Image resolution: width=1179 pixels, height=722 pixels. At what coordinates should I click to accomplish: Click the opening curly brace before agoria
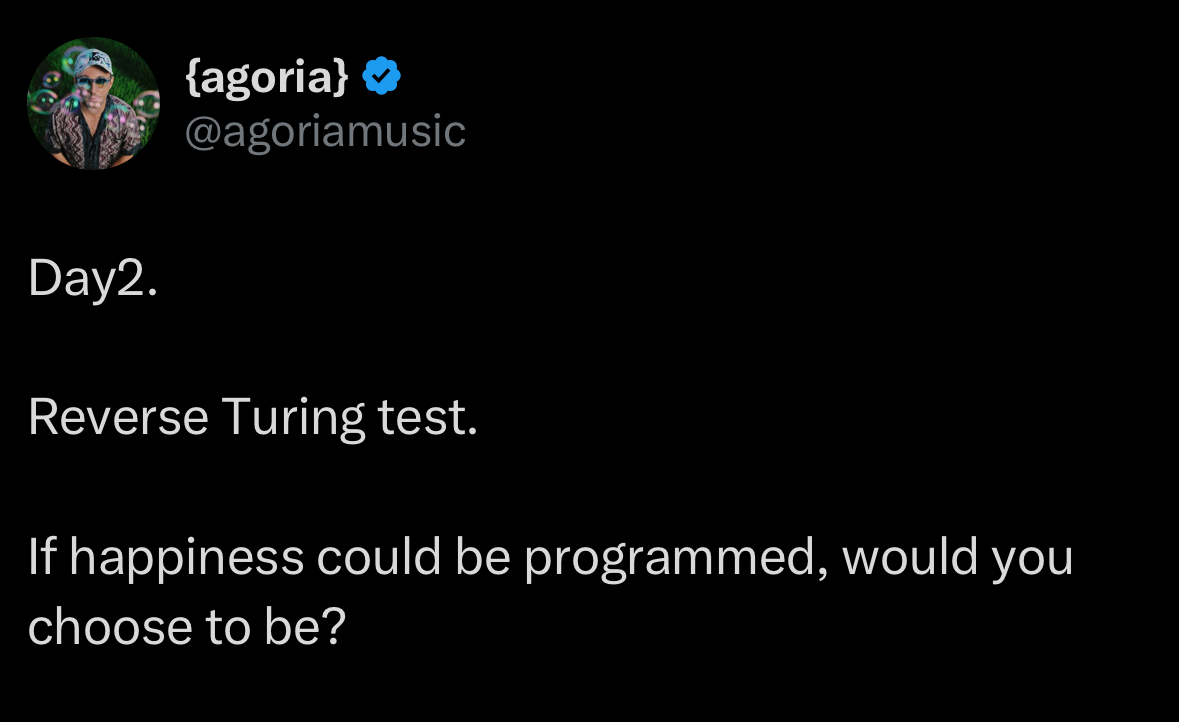click(192, 77)
